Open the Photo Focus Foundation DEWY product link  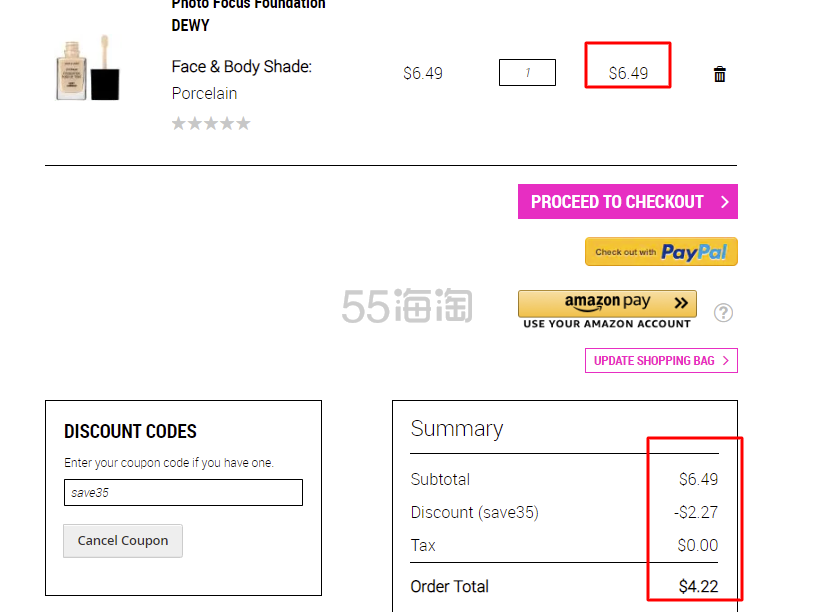coord(248,15)
